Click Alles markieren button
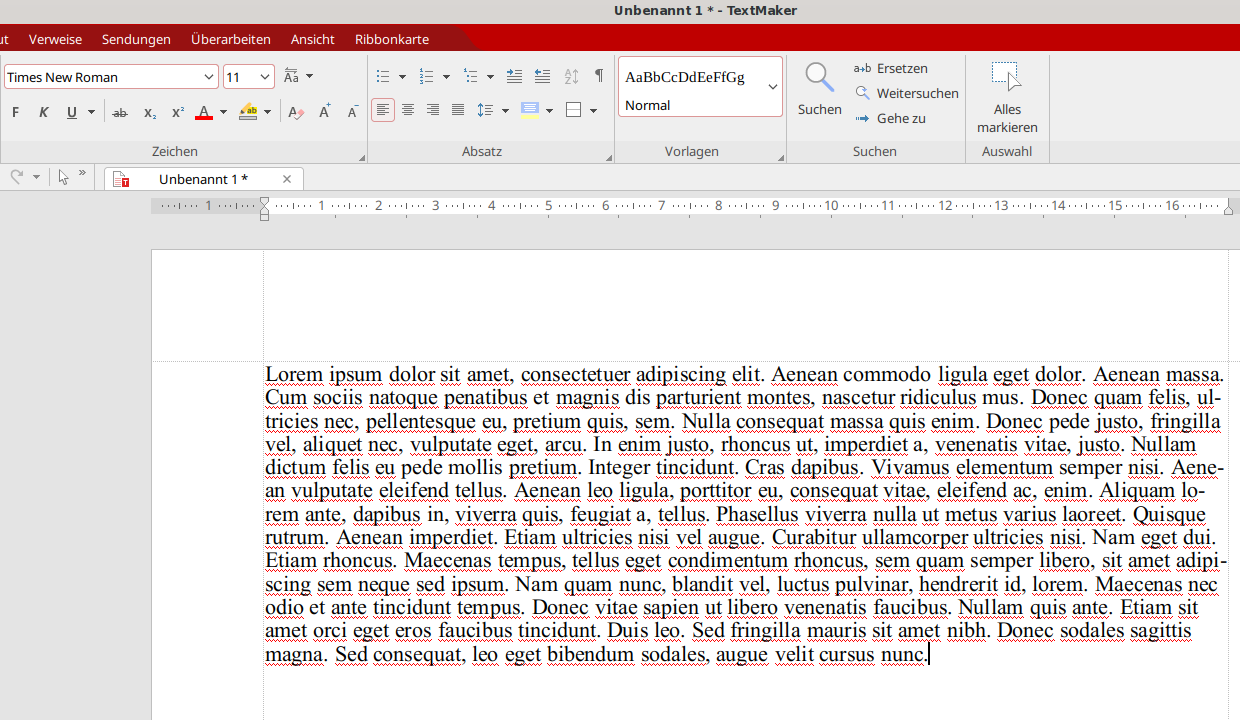This screenshot has height=720, width=1240. pyautogui.click(x=1007, y=97)
